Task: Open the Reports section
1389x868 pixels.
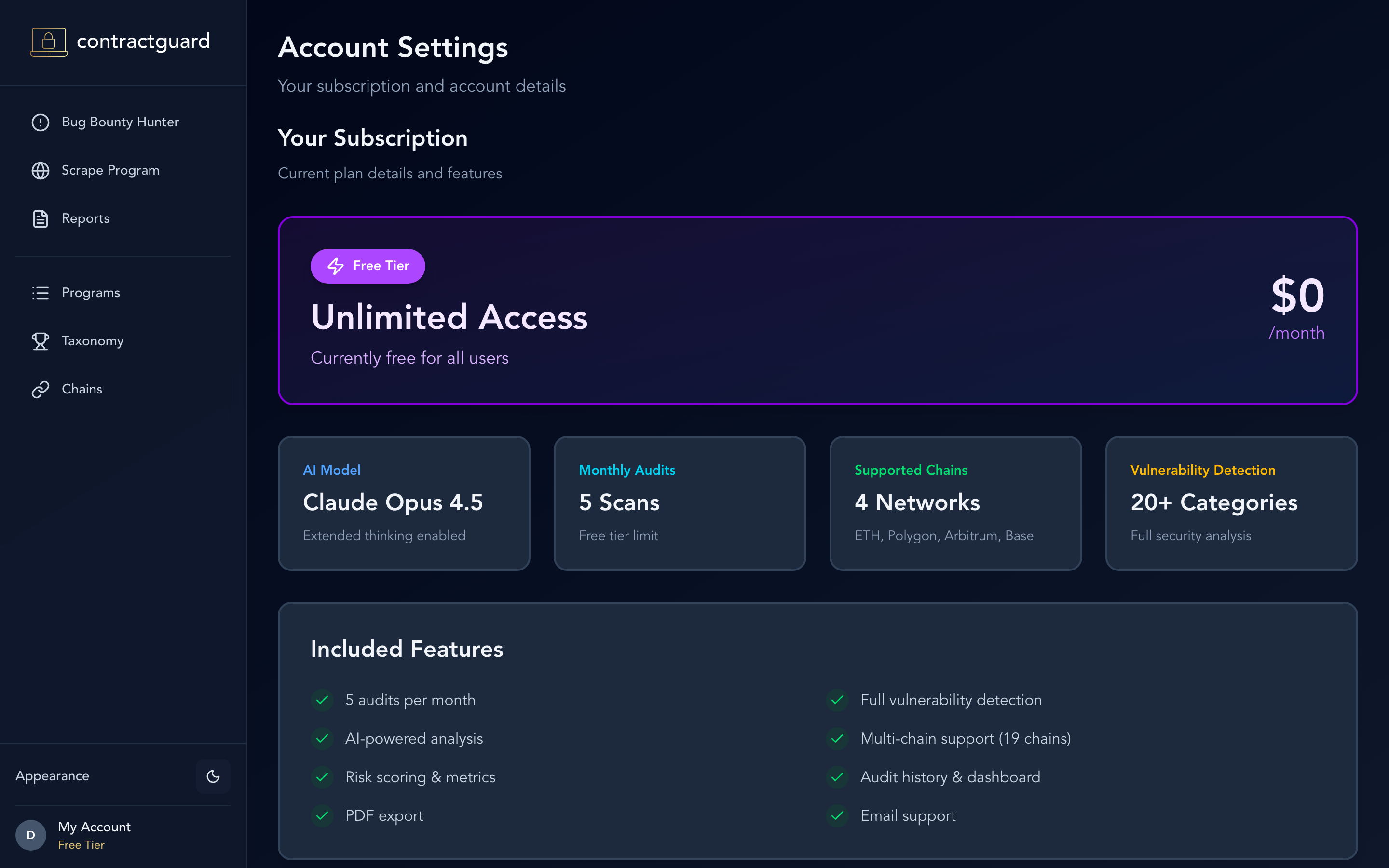Action: [x=123, y=219]
